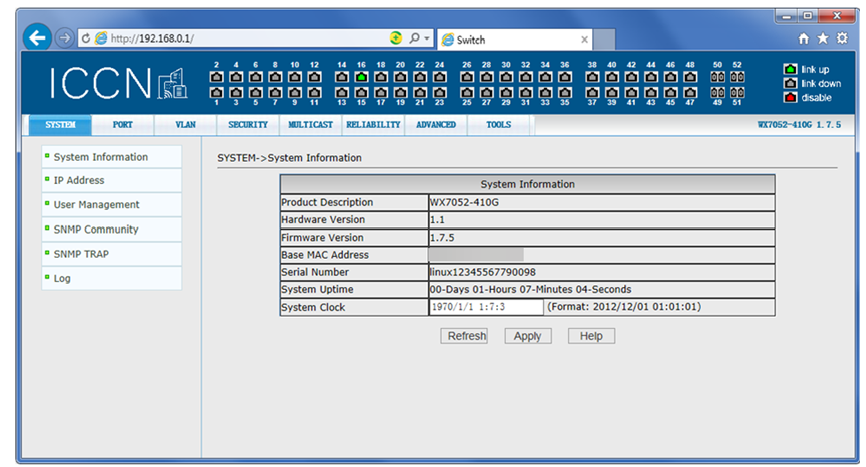Open the PORT menu tab
The image size is (866, 467).
123,125
